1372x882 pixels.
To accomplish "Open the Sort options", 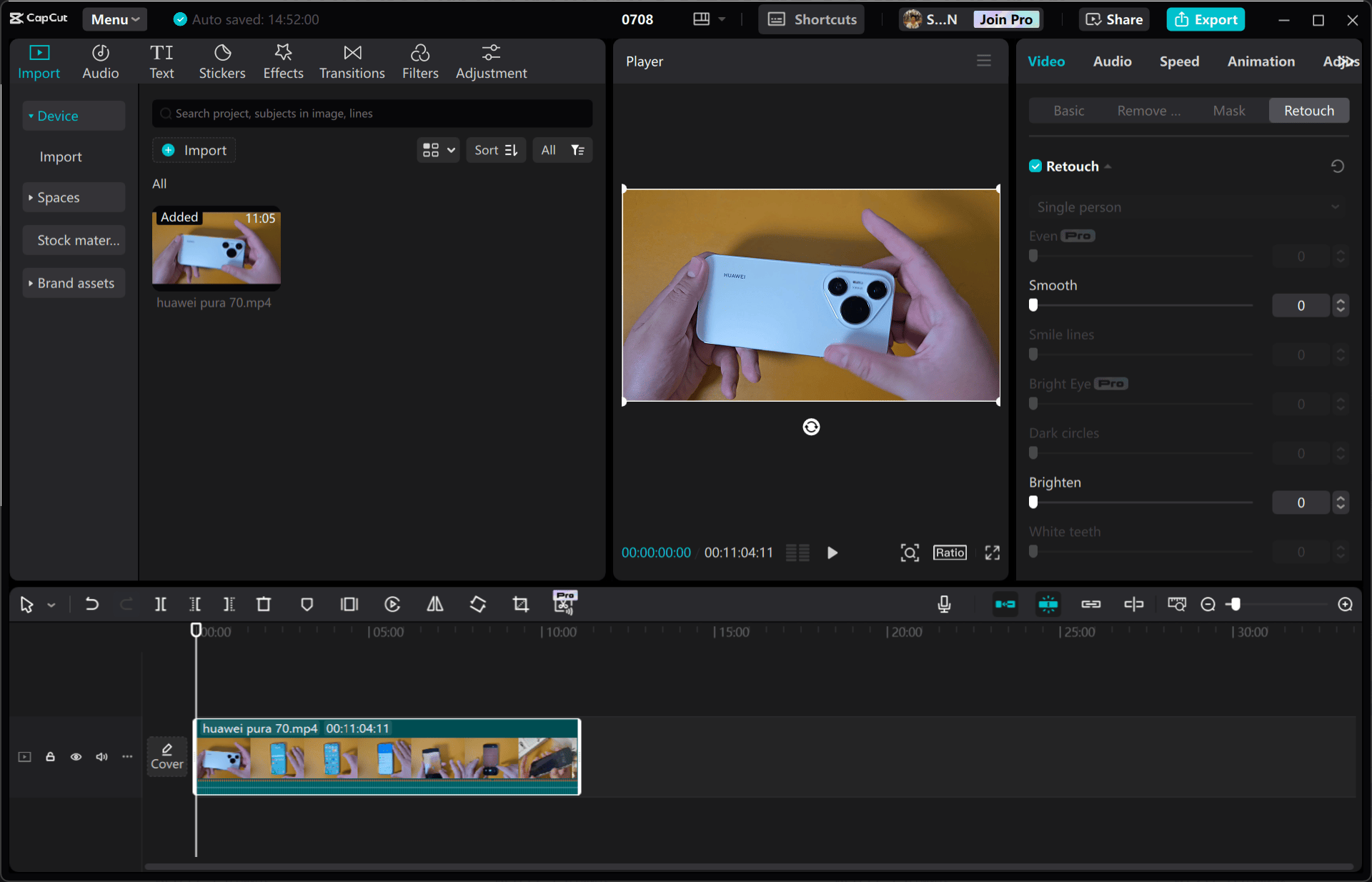I will coord(496,150).
